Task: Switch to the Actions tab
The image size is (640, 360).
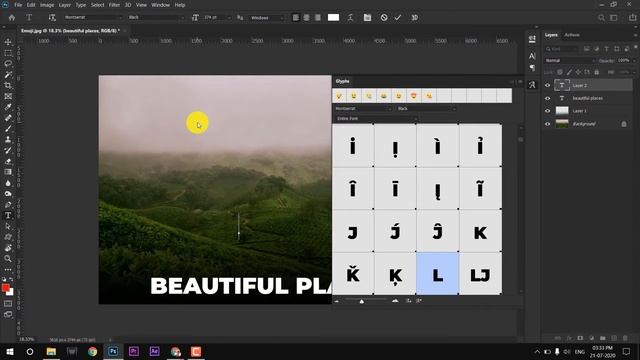Action: pos(572,35)
